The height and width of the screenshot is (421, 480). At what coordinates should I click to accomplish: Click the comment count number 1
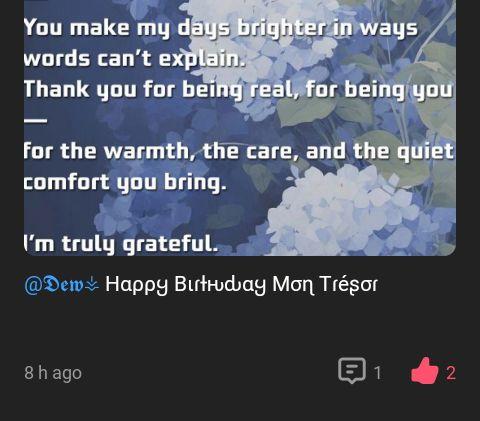[377, 373]
